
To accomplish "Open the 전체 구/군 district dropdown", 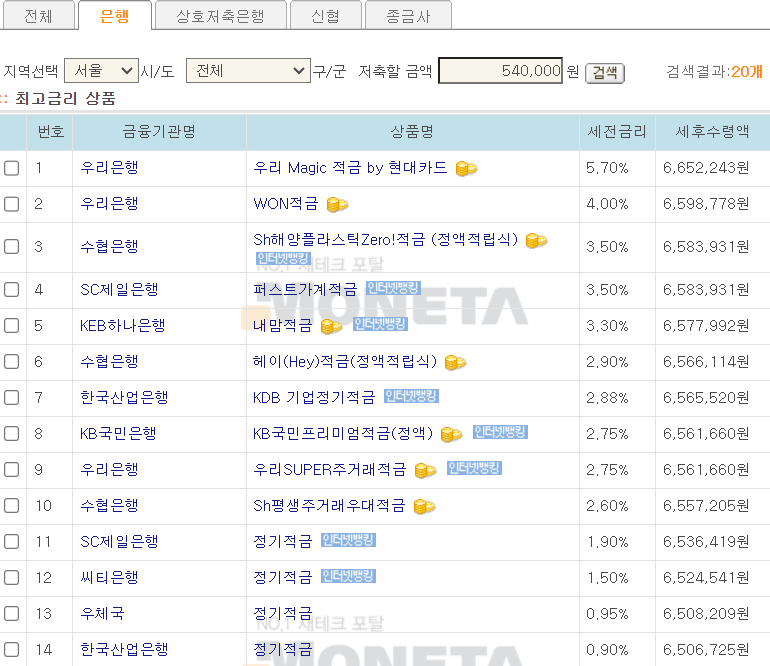I will pyautogui.click(x=248, y=71).
